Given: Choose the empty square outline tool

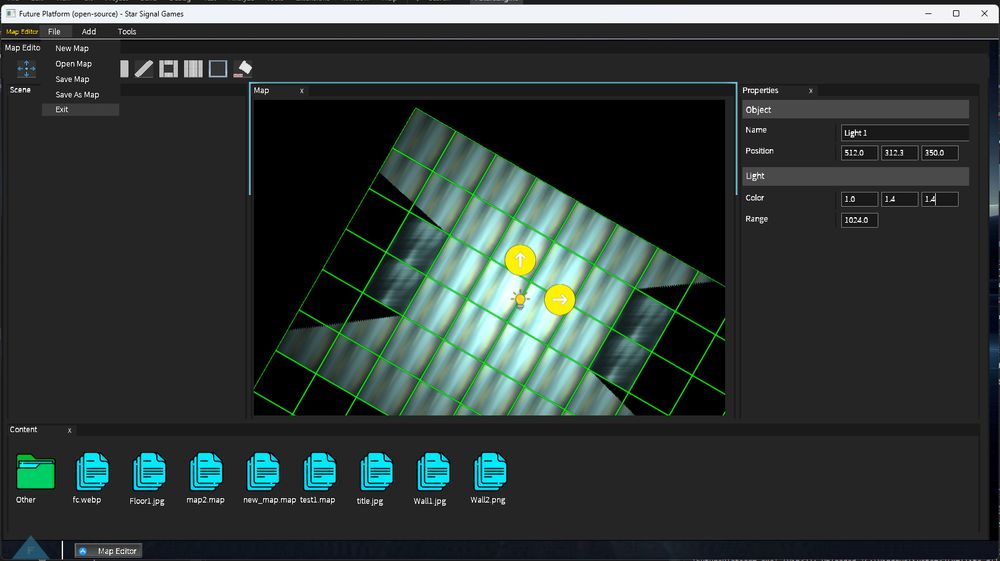Looking at the screenshot, I should (x=218, y=69).
